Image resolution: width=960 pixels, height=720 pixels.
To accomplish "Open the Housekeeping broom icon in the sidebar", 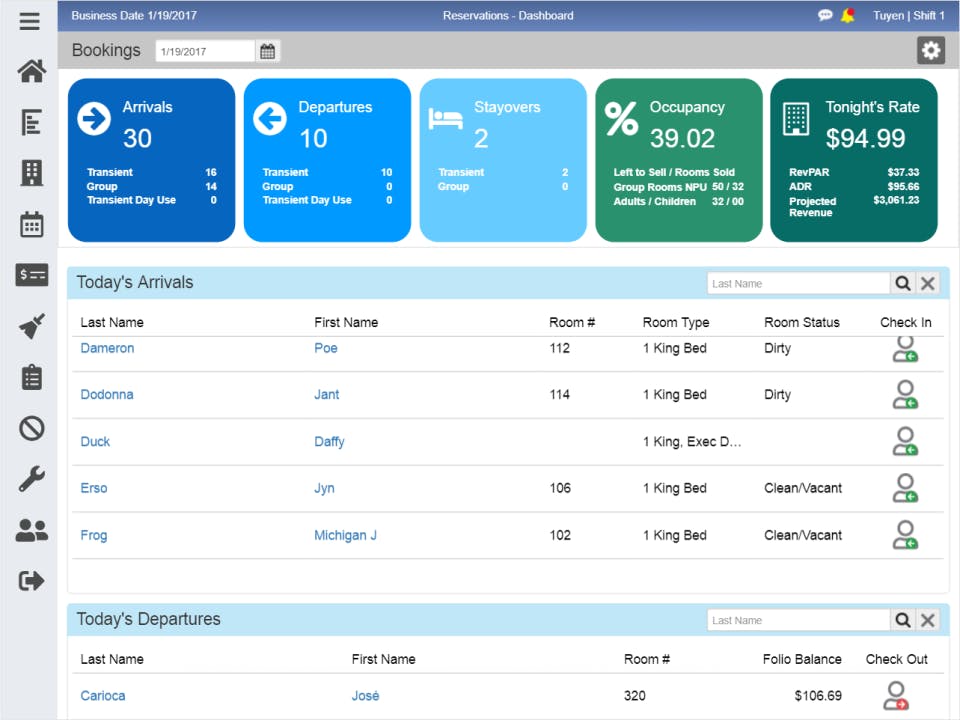I will 31,327.
